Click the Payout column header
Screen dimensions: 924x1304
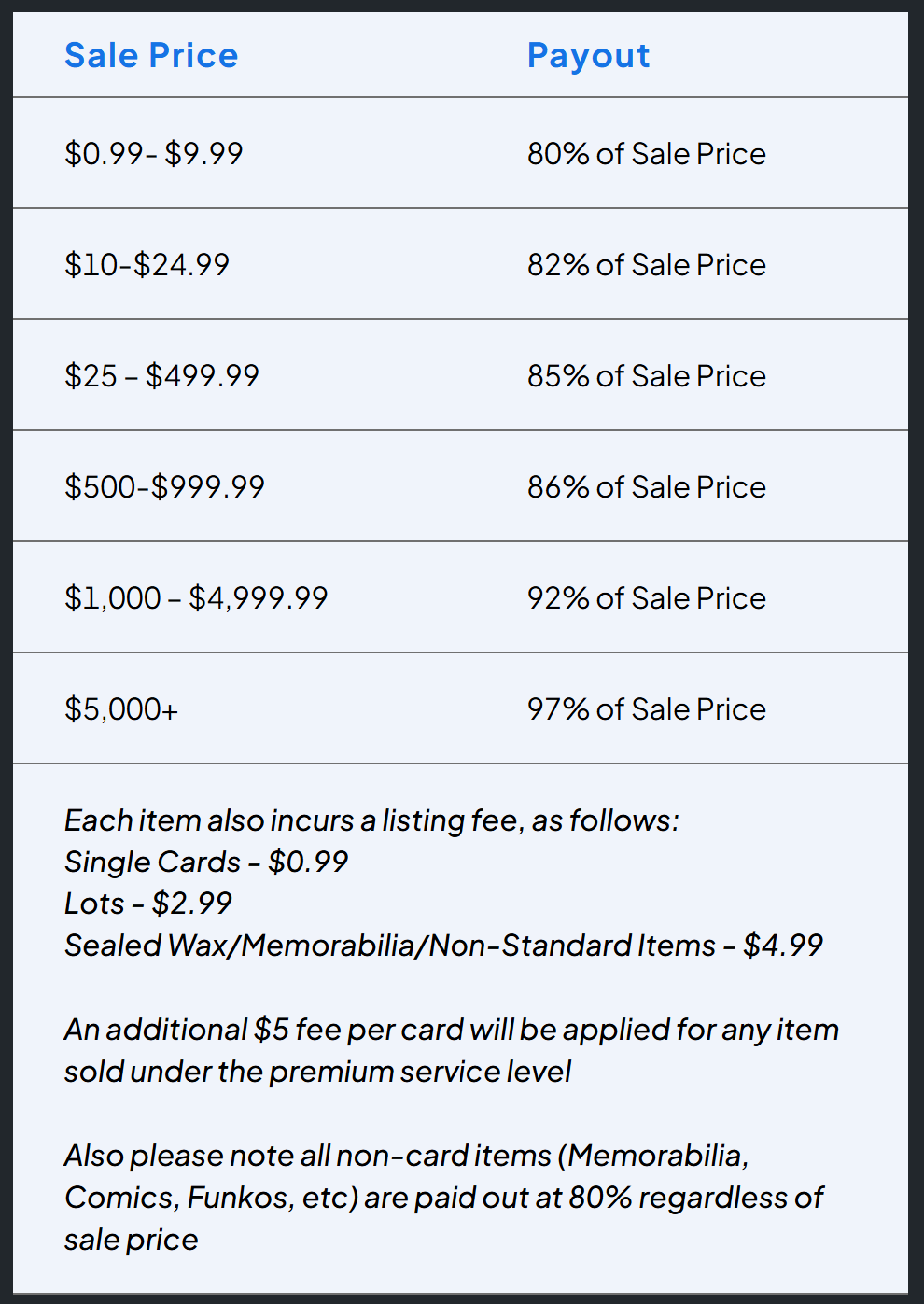tap(588, 56)
